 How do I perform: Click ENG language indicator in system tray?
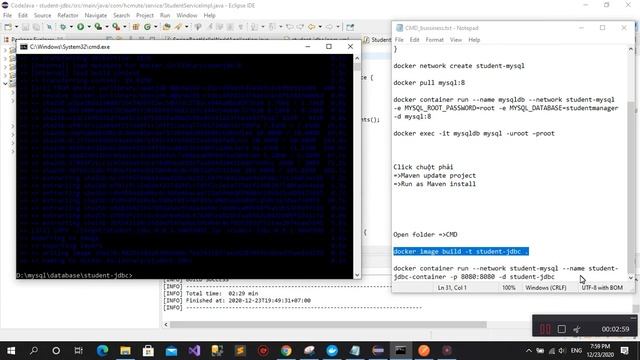click(x=576, y=351)
